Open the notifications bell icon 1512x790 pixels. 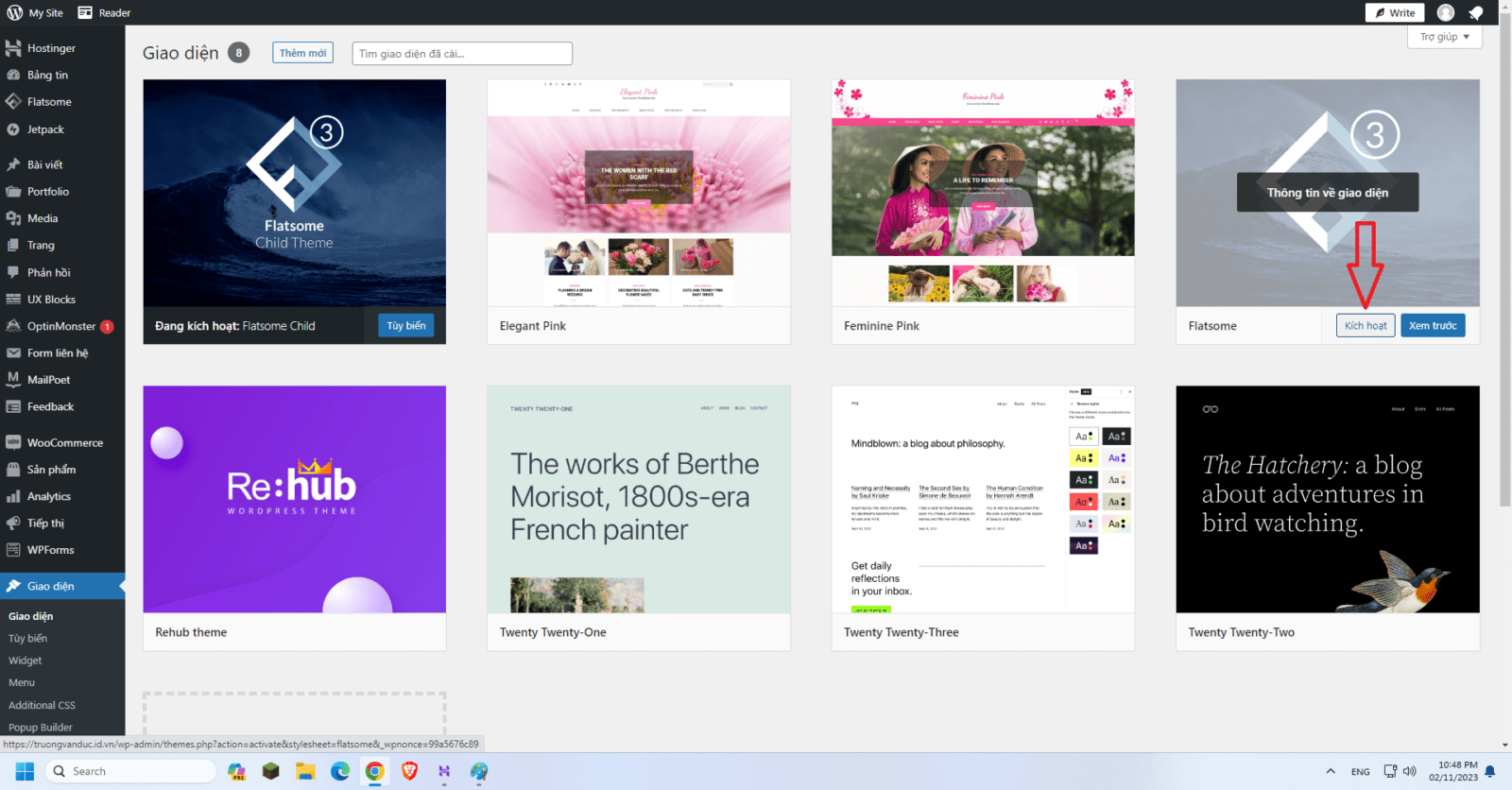tap(1476, 12)
